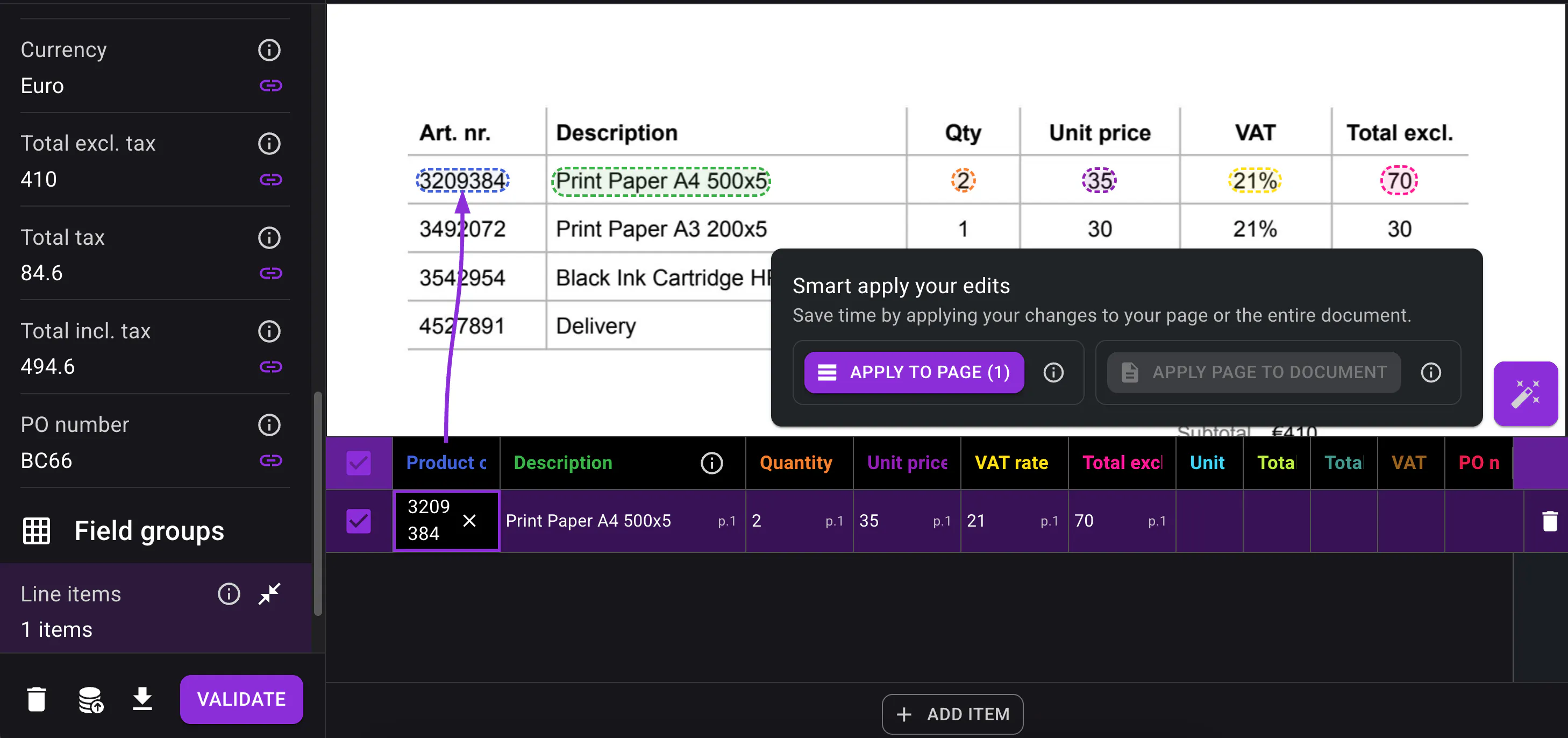Click the link icon beside Euro

click(x=270, y=85)
